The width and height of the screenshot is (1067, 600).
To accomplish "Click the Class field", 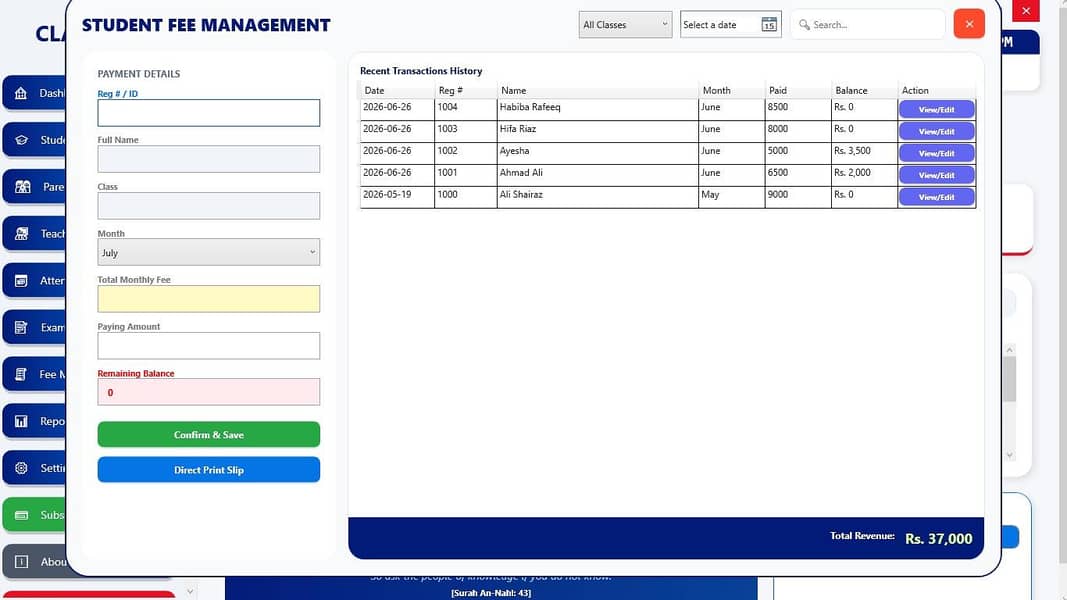I will point(208,206).
